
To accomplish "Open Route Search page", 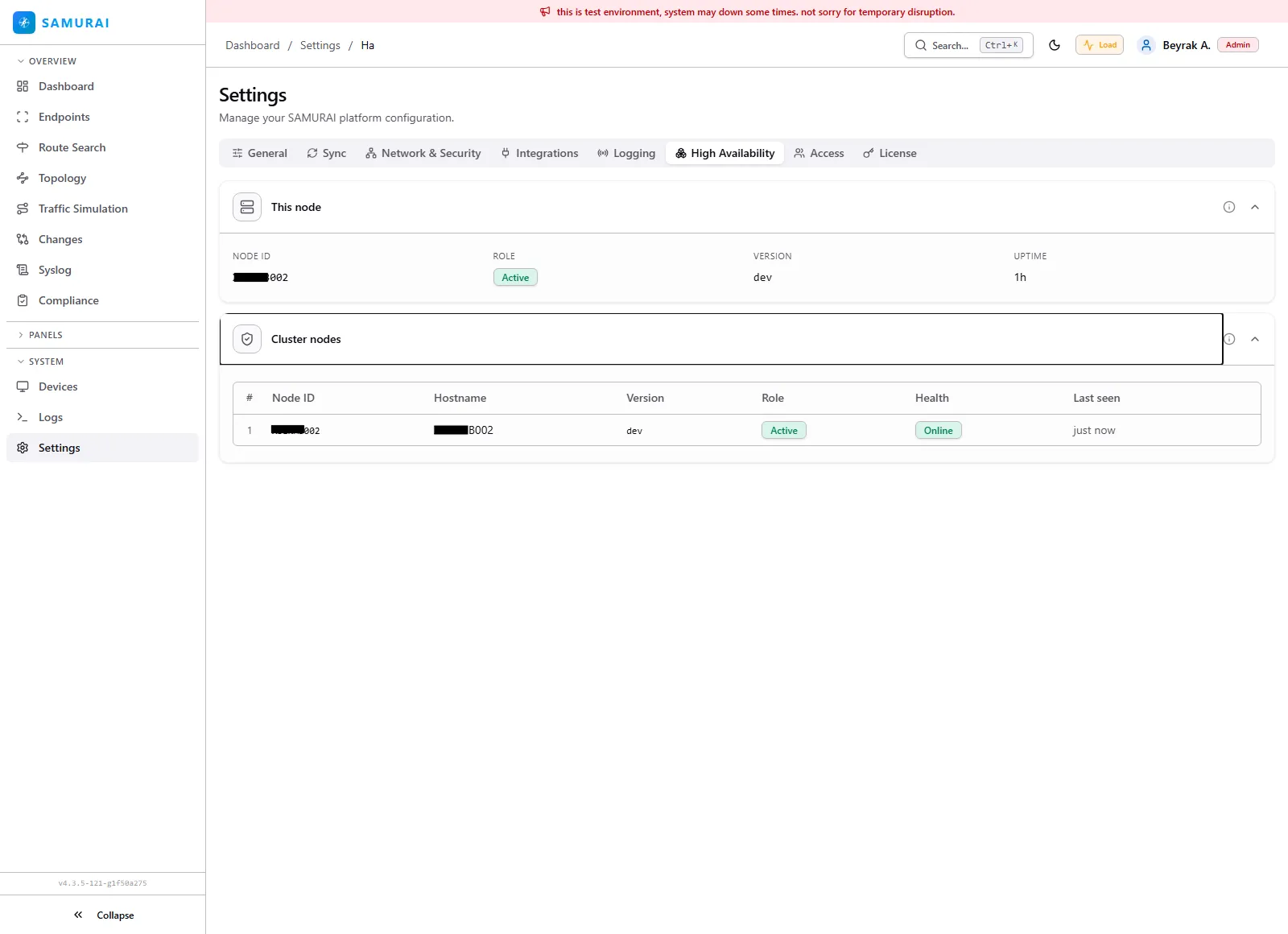I will (102, 147).
